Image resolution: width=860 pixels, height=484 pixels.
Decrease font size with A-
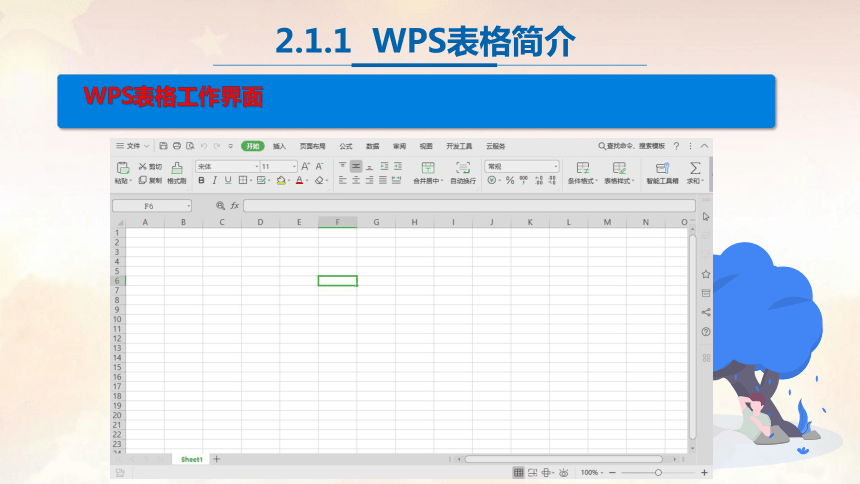tap(319, 166)
